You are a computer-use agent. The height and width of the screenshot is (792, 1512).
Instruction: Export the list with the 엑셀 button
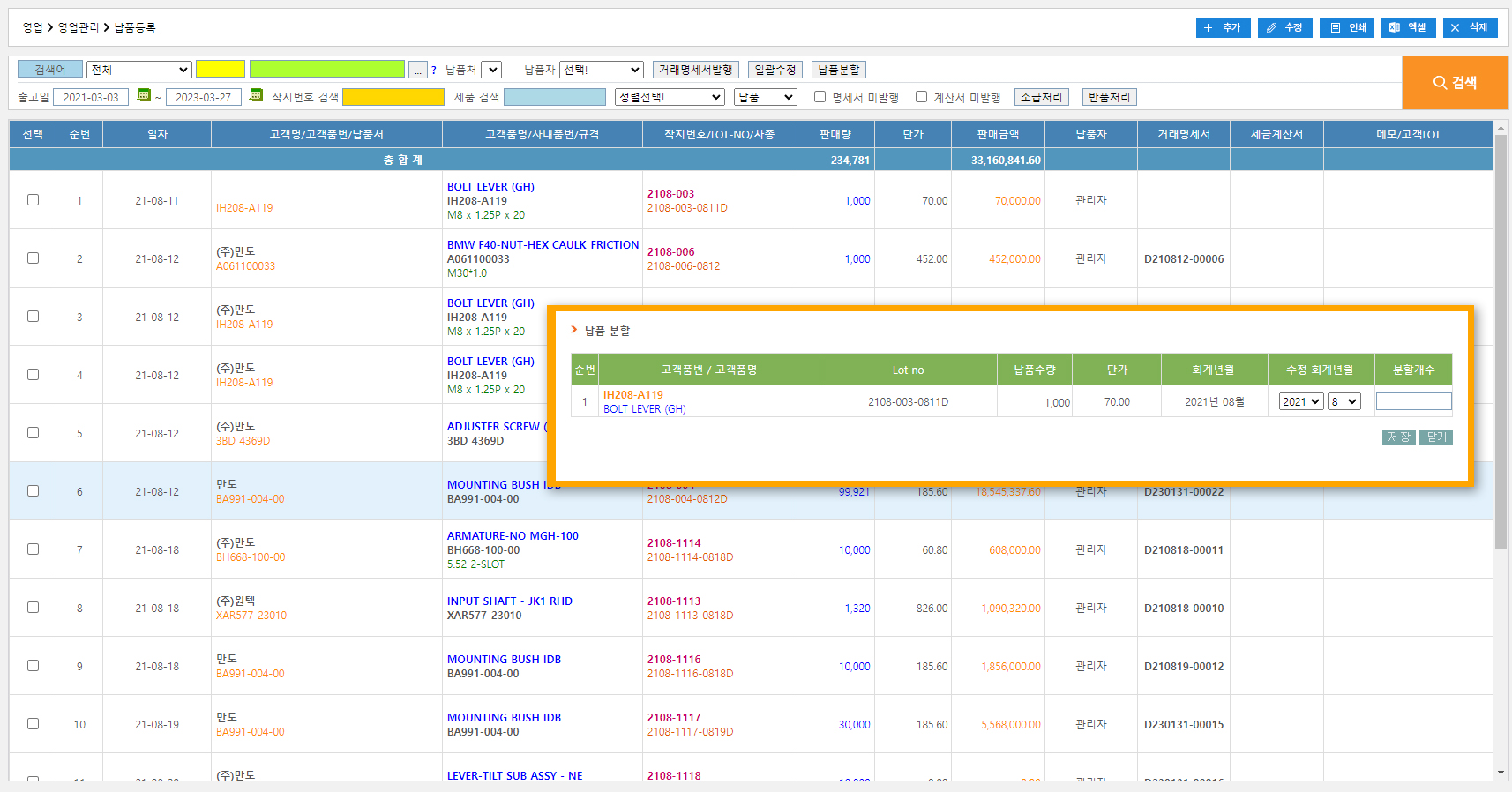pos(1408,27)
